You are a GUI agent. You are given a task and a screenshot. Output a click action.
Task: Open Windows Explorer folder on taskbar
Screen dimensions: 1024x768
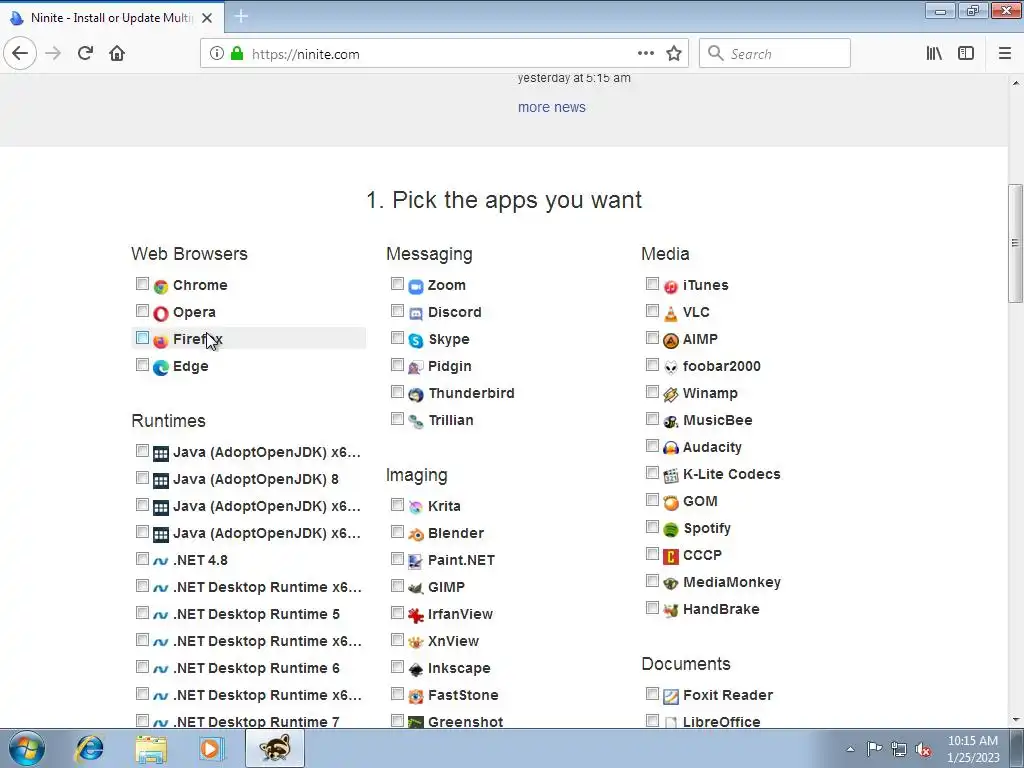(x=151, y=748)
